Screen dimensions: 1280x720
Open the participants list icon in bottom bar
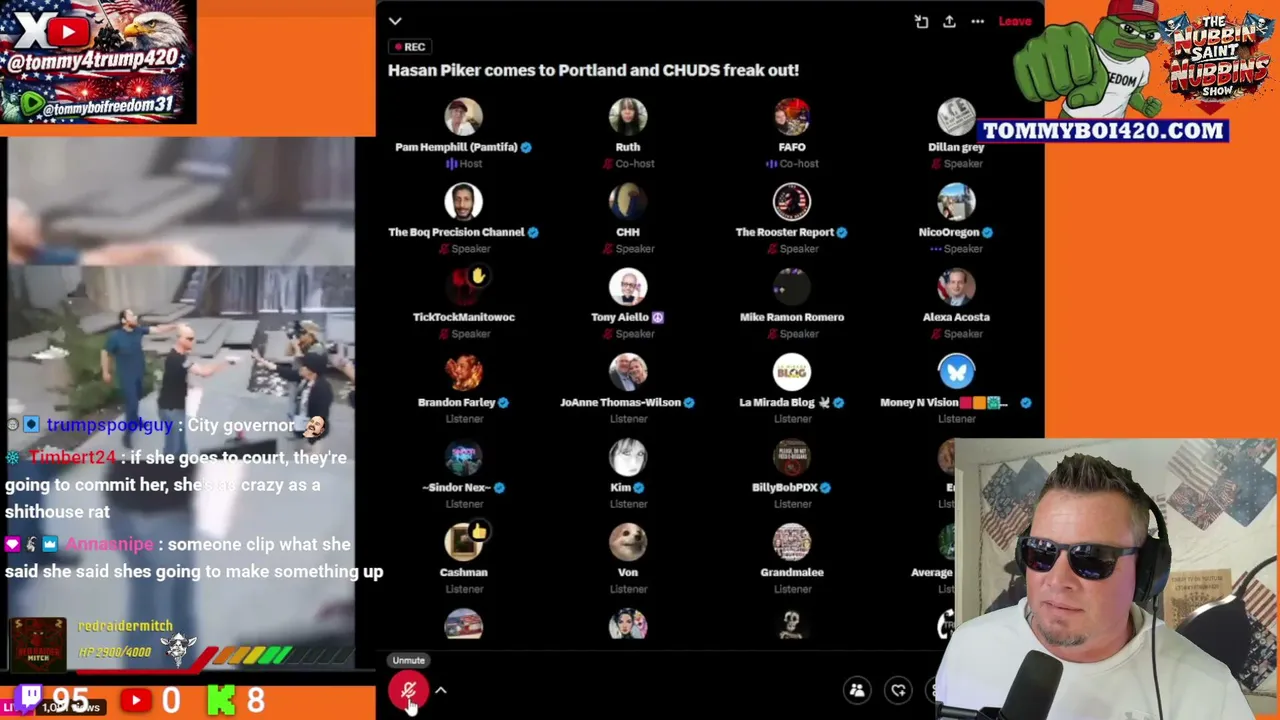[857, 690]
